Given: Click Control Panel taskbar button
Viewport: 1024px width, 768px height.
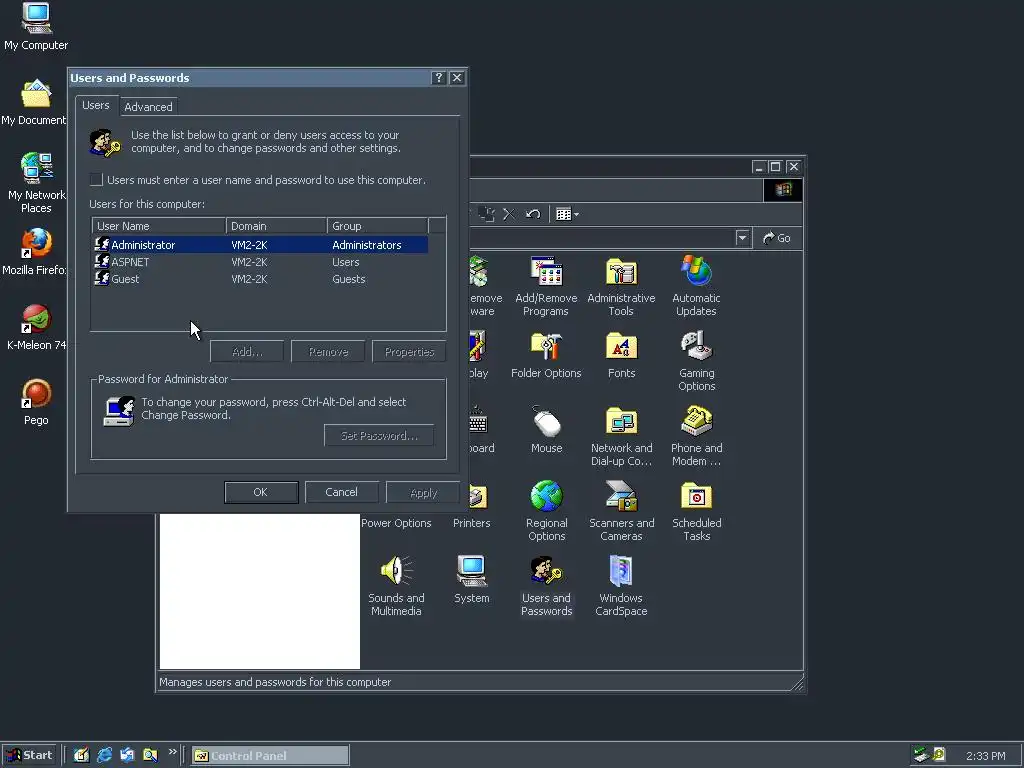Looking at the screenshot, I should [270, 756].
